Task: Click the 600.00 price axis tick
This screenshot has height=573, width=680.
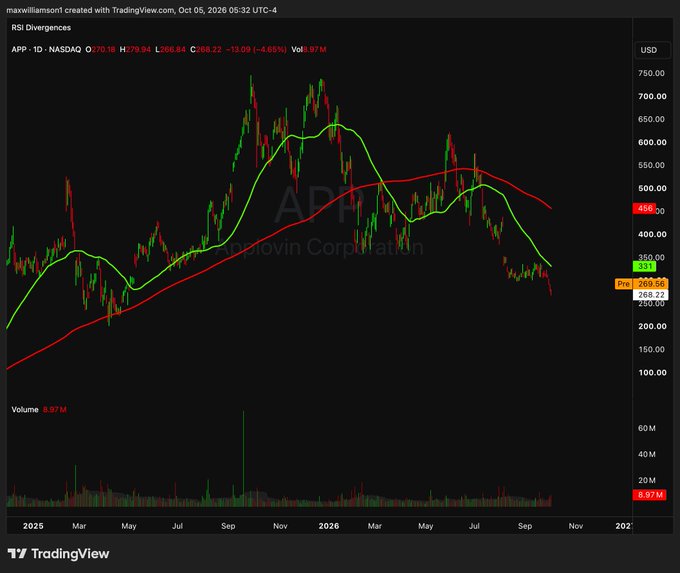Action: coord(652,142)
